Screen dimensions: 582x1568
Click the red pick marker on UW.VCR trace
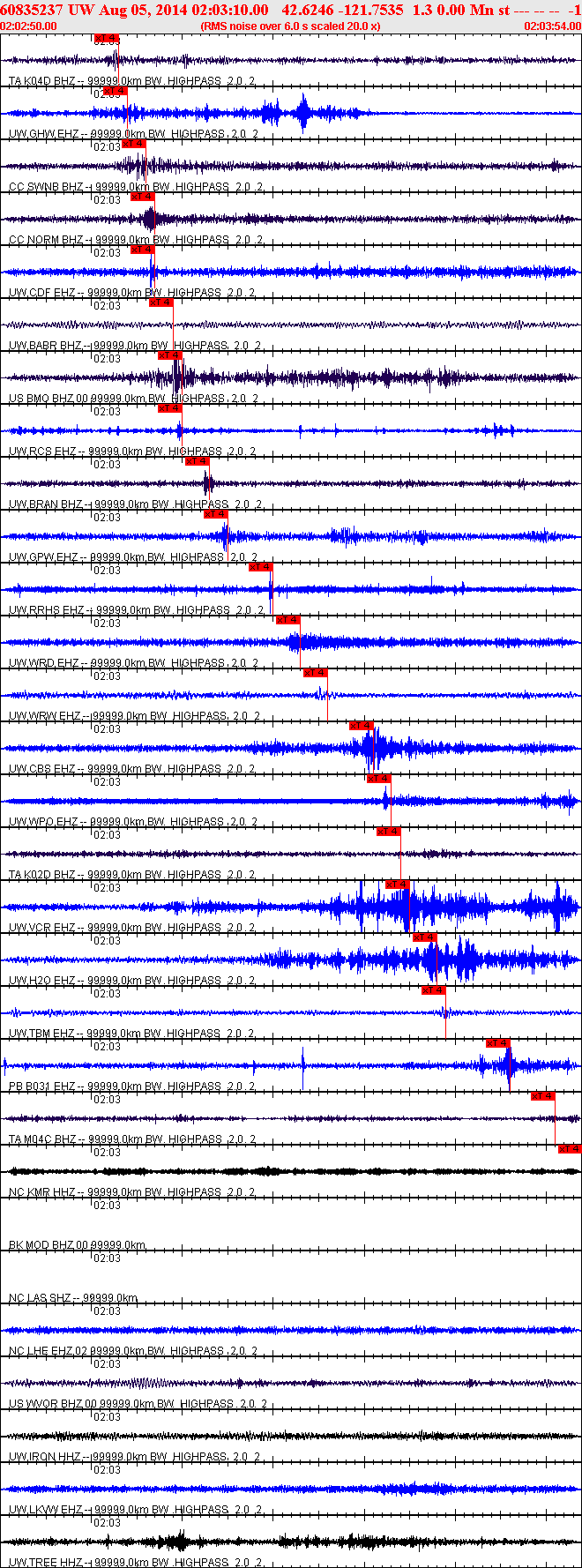point(398,885)
